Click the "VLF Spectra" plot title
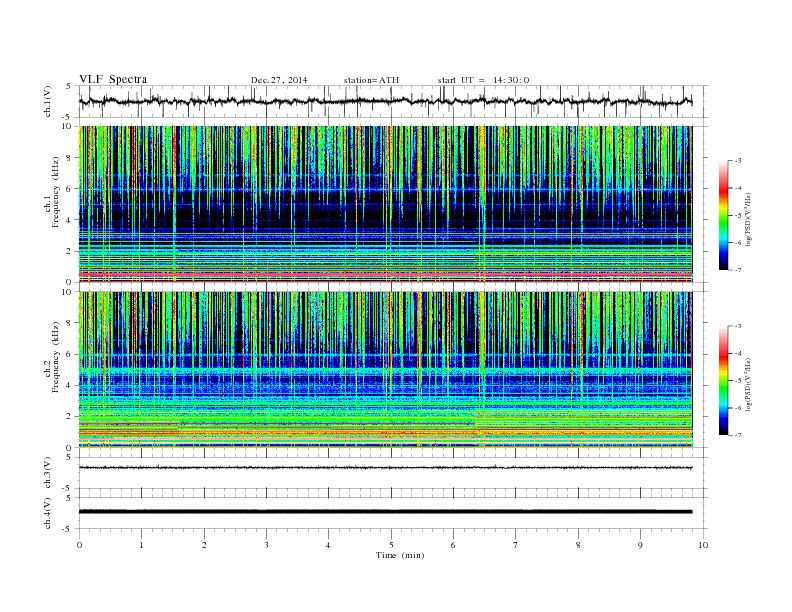Image resolution: width=792 pixels, height=612 pixels. [113, 79]
